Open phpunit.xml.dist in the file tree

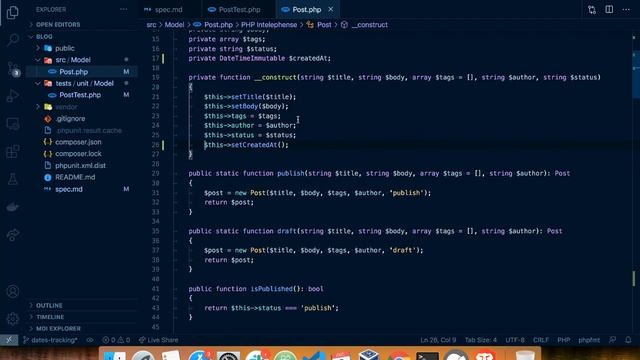(80, 166)
